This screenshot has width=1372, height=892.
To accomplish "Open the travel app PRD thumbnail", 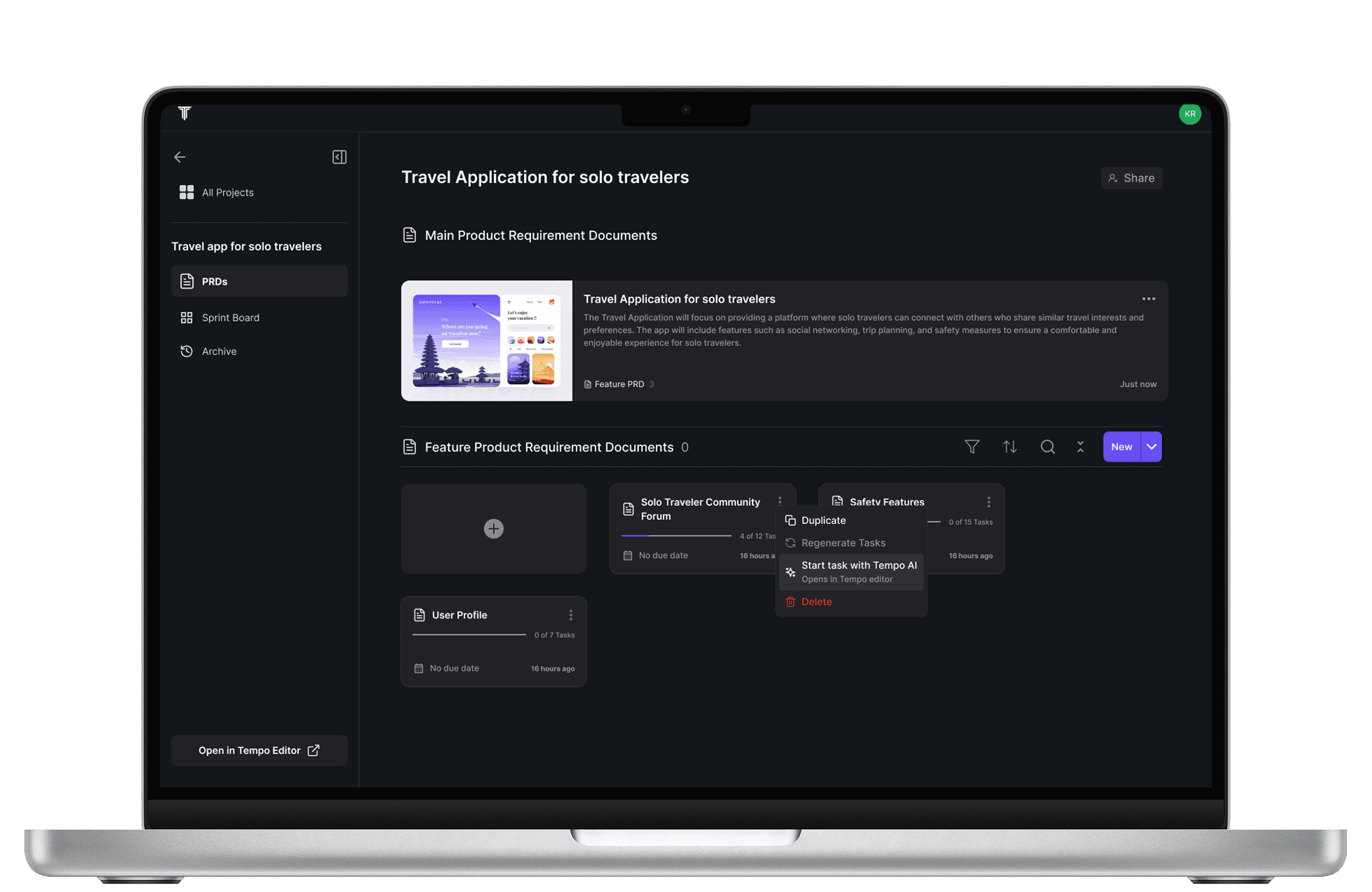I will point(486,341).
